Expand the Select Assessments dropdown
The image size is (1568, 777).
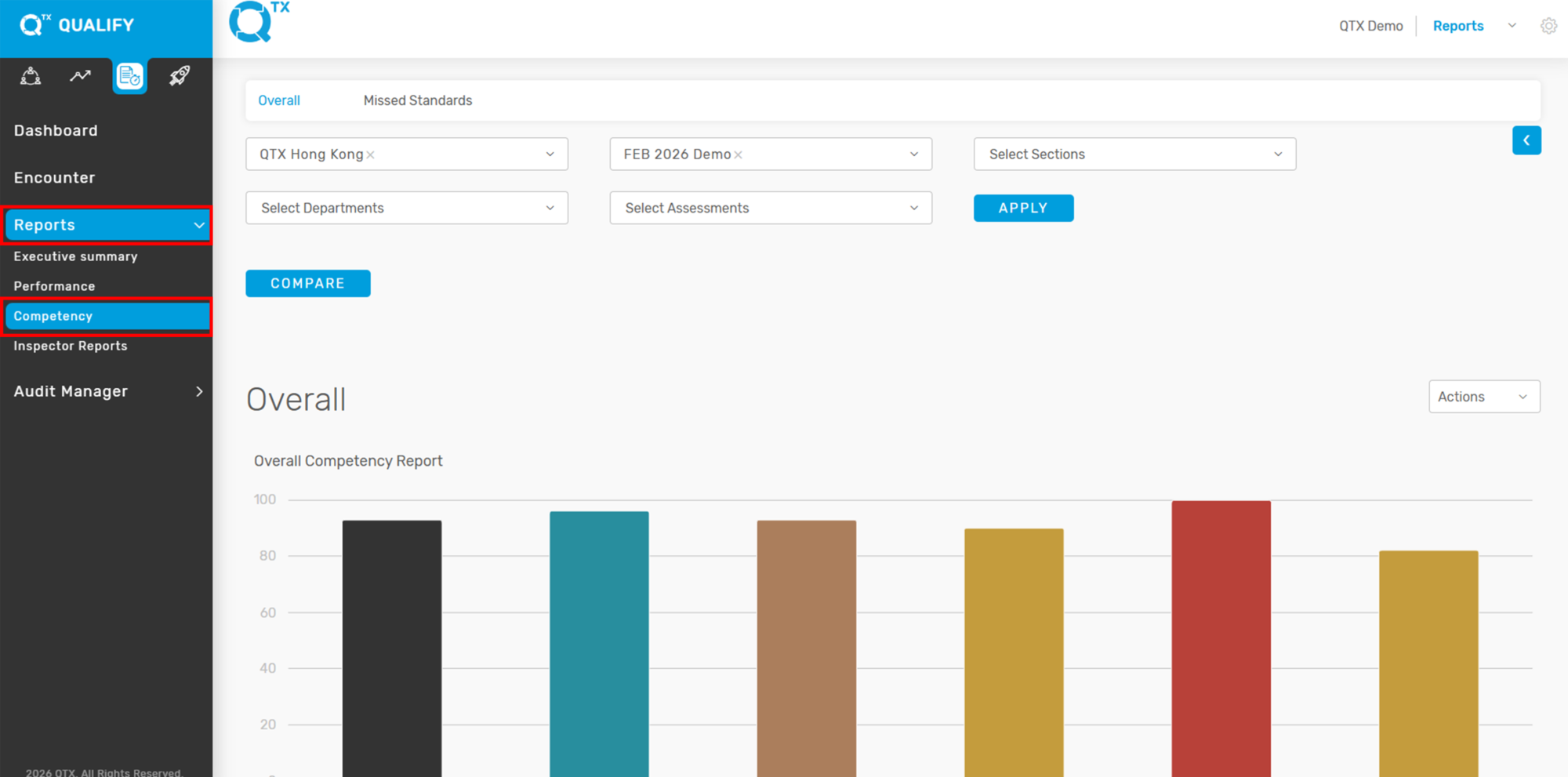click(x=771, y=208)
